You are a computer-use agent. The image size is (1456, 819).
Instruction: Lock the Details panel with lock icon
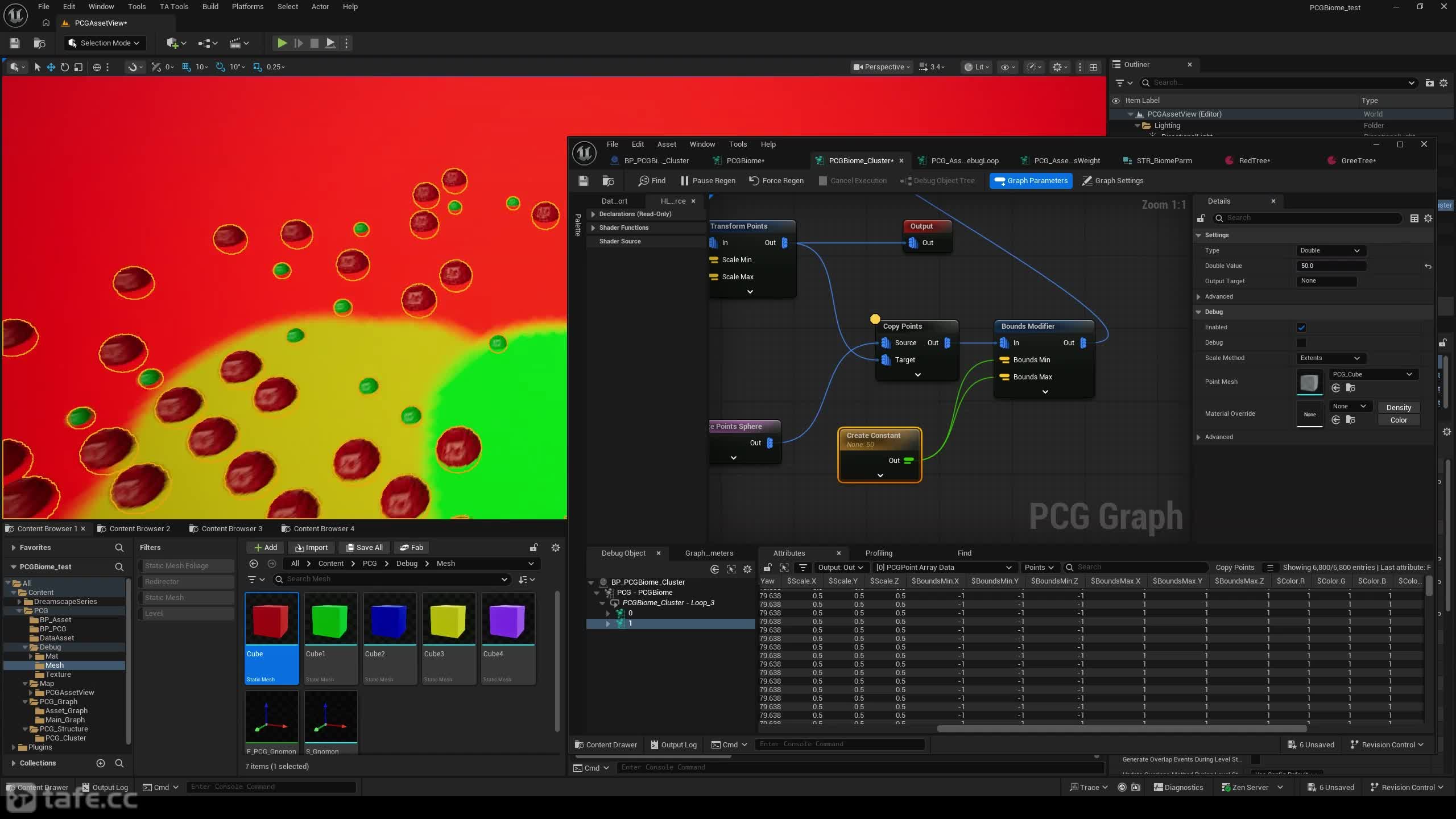[x=1201, y=218]
